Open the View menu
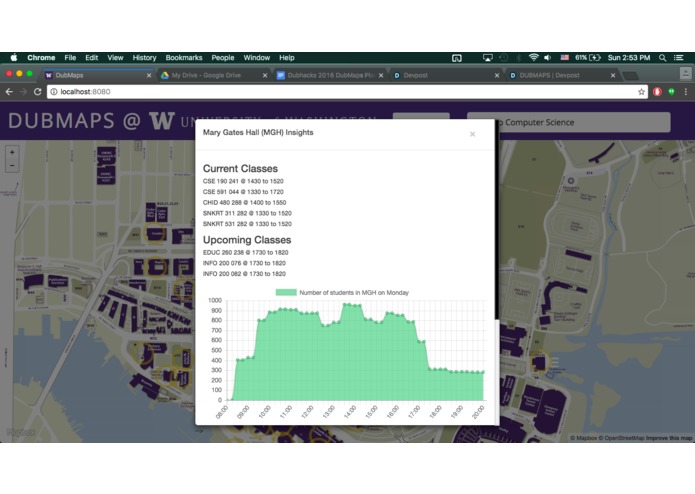The width and height of the screenshot is (695, 494). tap(115, 58)
